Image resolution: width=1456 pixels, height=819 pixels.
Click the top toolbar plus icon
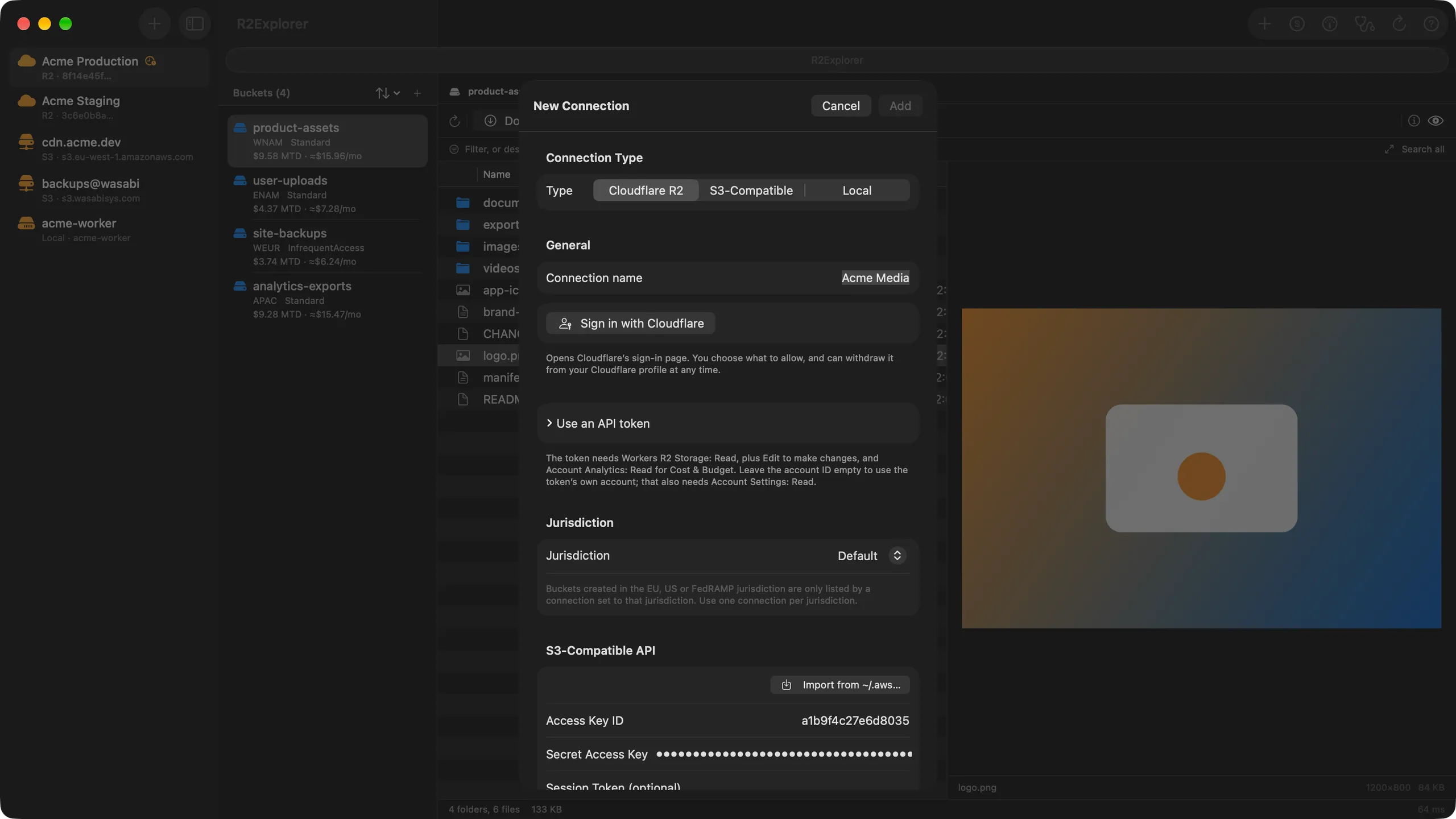click(x=1264, y=24)
